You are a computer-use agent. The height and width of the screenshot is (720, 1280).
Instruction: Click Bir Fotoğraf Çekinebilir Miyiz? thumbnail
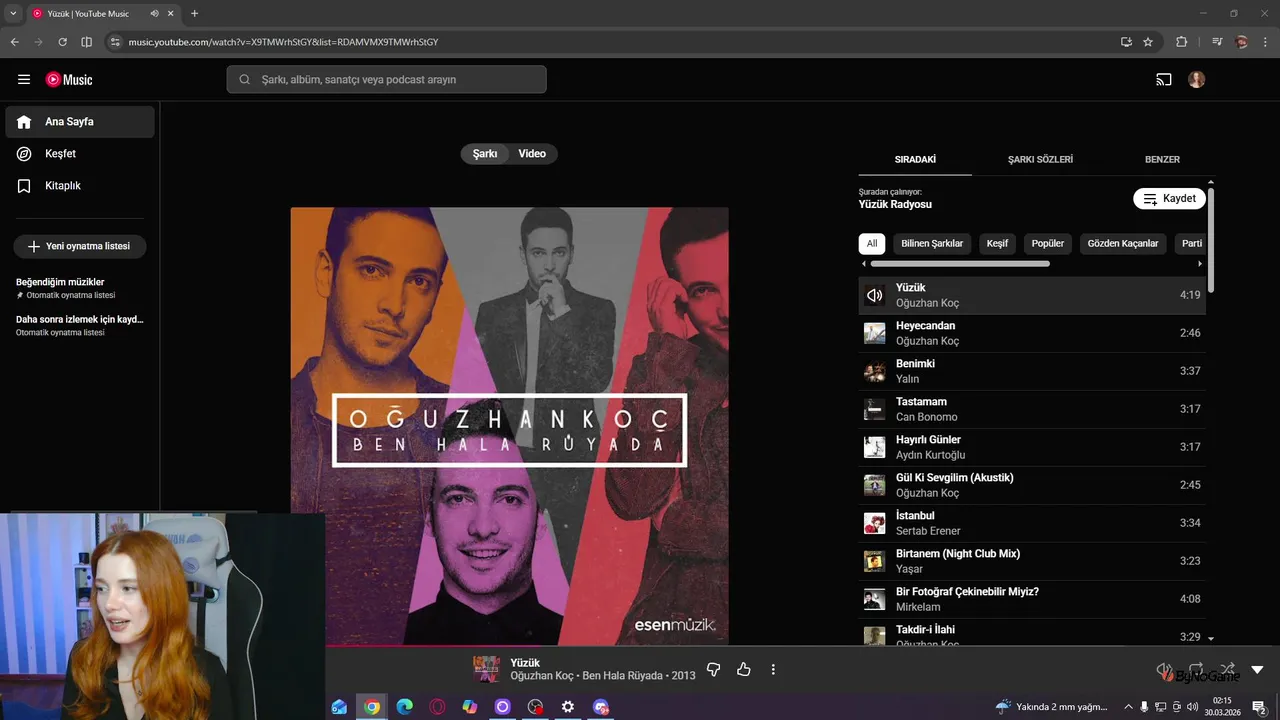[875, 599]
